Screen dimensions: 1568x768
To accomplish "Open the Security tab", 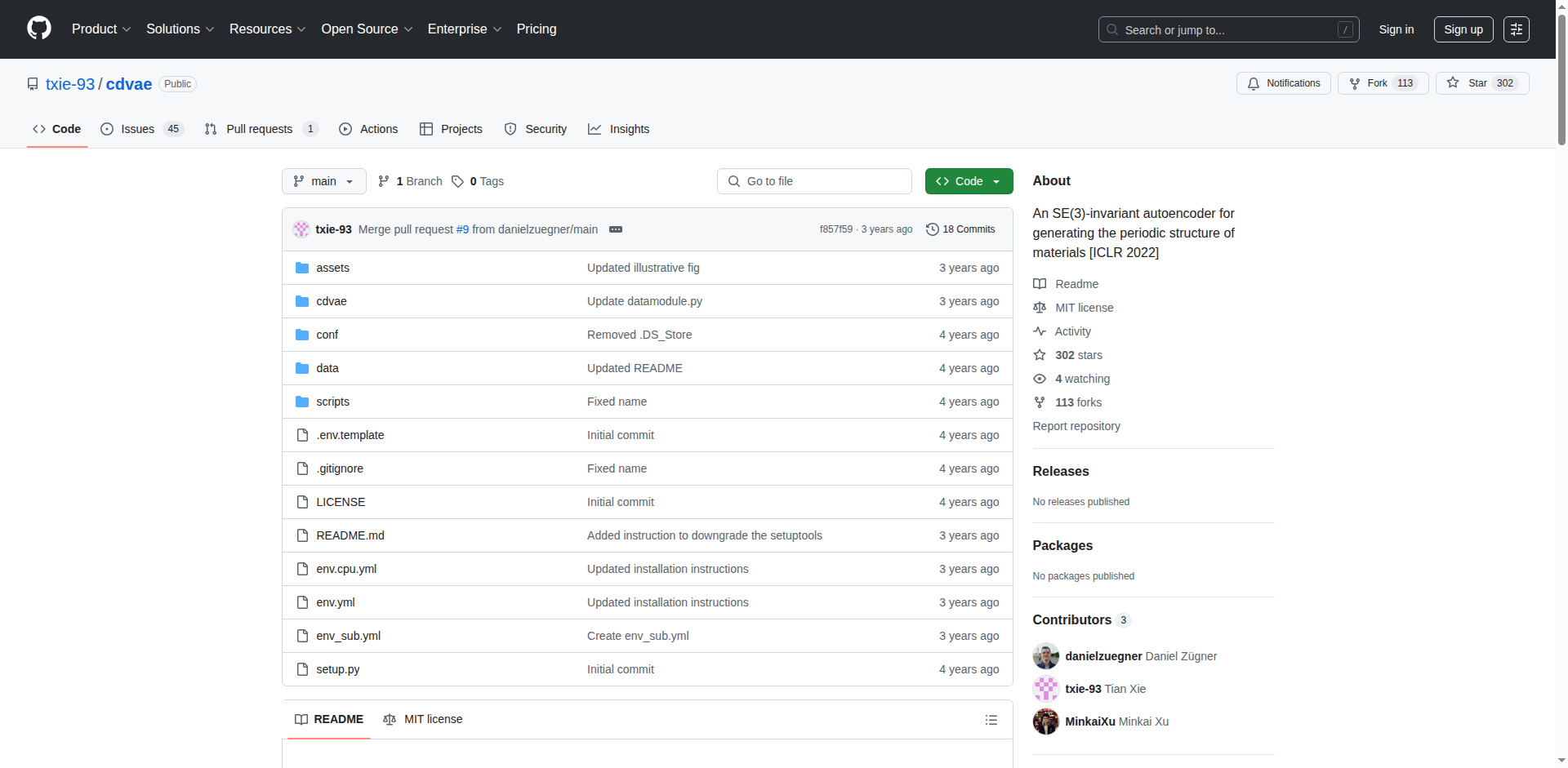I will (x=536, y=129).
